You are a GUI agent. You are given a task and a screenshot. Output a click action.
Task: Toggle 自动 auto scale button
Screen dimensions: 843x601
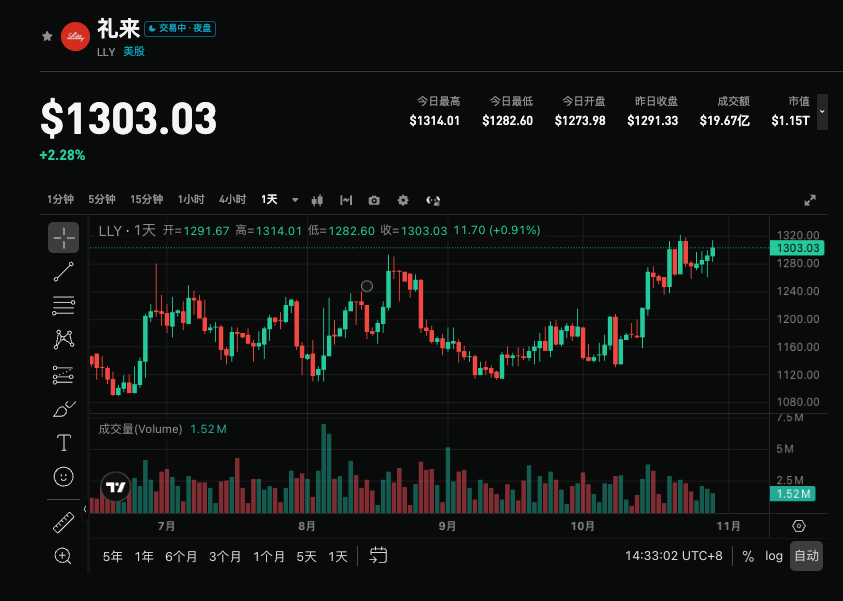(806, 556)
